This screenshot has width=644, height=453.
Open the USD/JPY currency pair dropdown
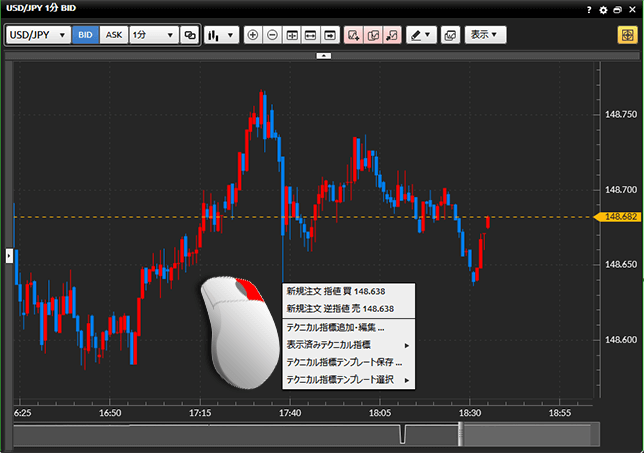(x=38, y=35)
